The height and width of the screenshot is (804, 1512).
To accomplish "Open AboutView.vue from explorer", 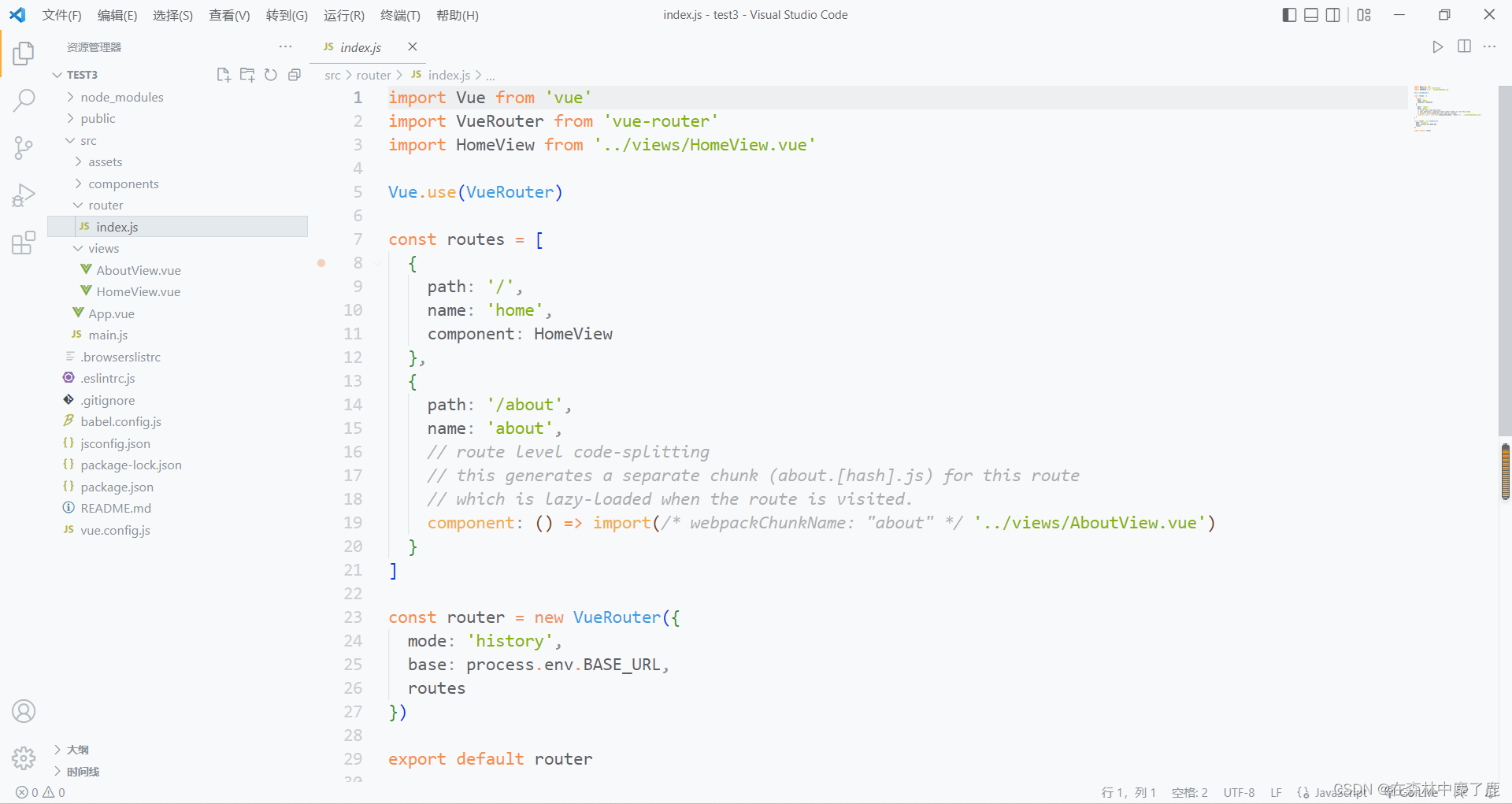I will pyautogui.click(x=178, y=270).
